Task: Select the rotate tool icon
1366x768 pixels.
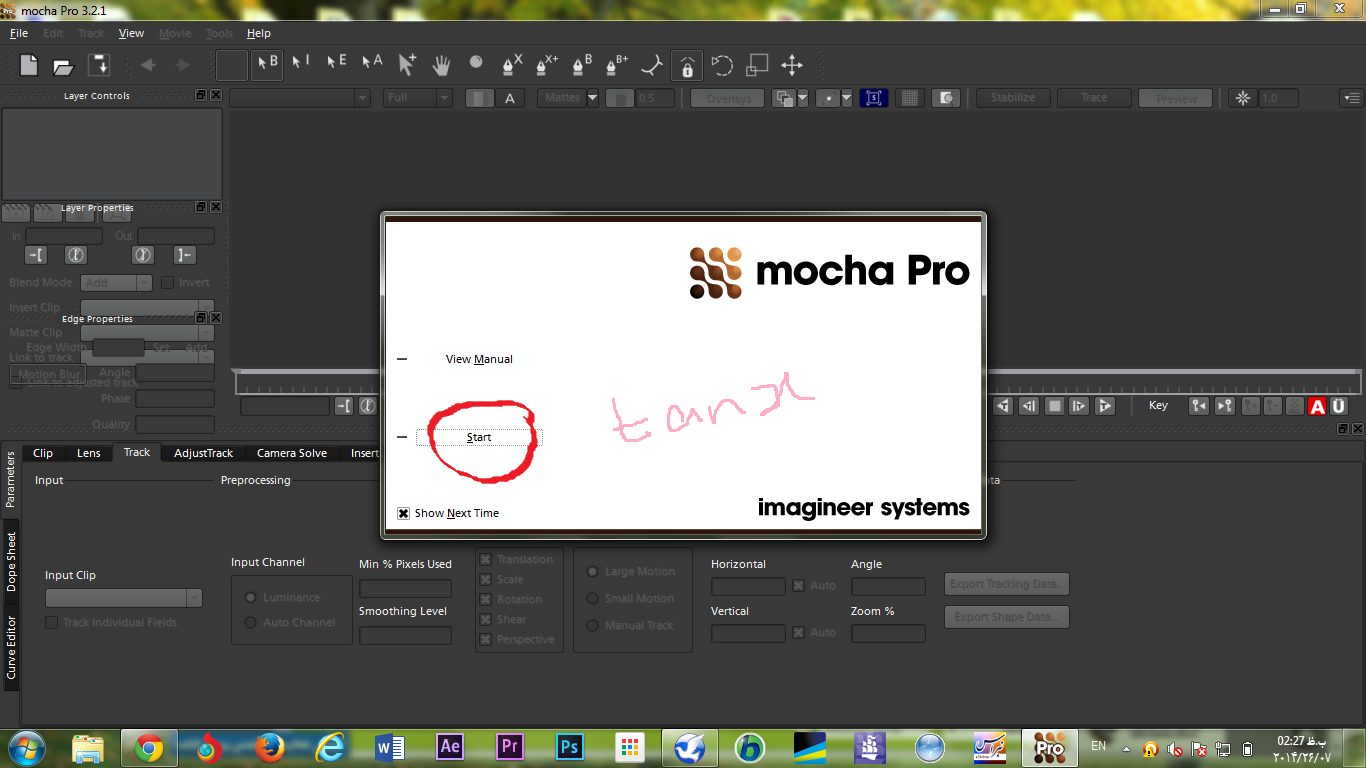Action: (x=722, y=66)
